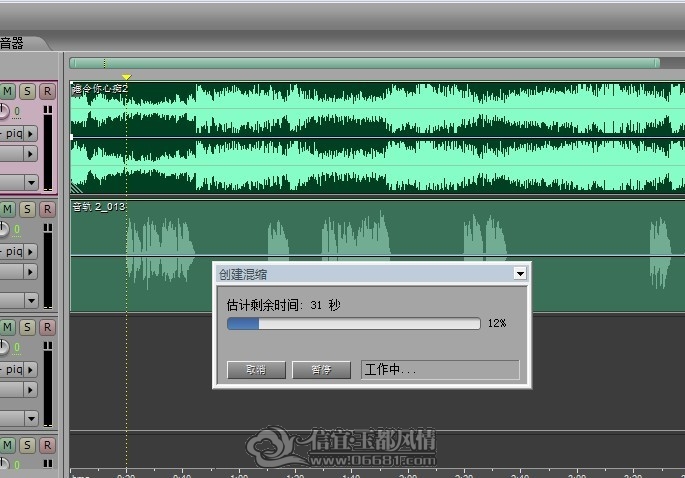Solo track 1 with the 谁令你心痴2 clip

coord(28,91)
